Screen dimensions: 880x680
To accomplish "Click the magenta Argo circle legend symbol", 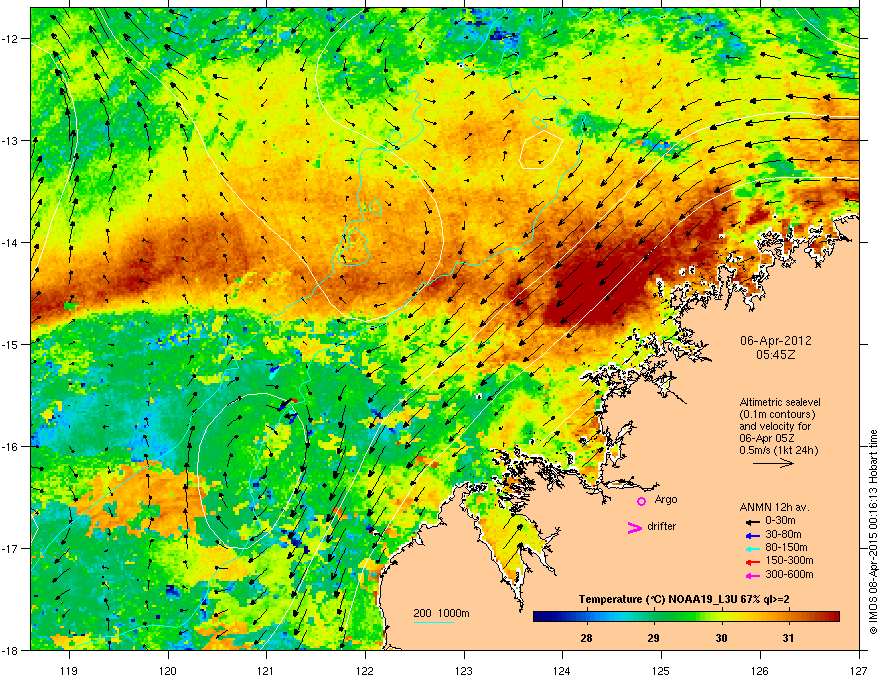I will 641,501.
